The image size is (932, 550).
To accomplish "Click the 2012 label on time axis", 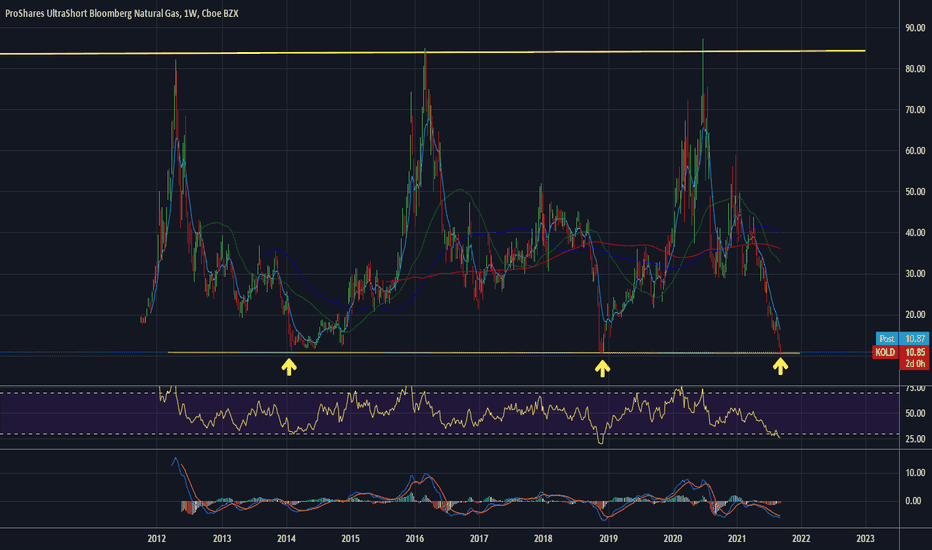I will click(x=157, y=539).
